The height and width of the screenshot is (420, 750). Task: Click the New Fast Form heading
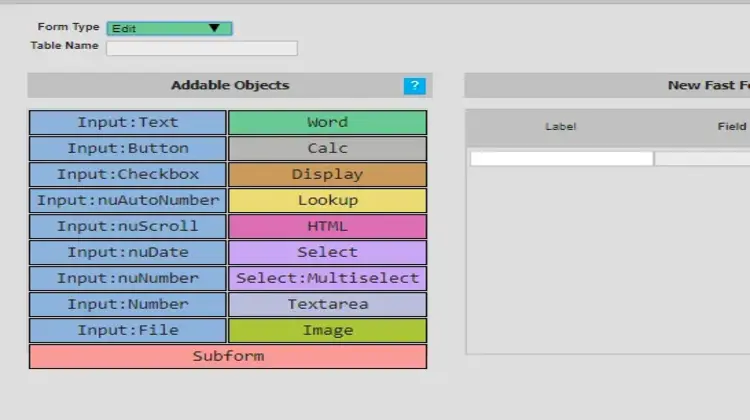[x=709, y=85]
